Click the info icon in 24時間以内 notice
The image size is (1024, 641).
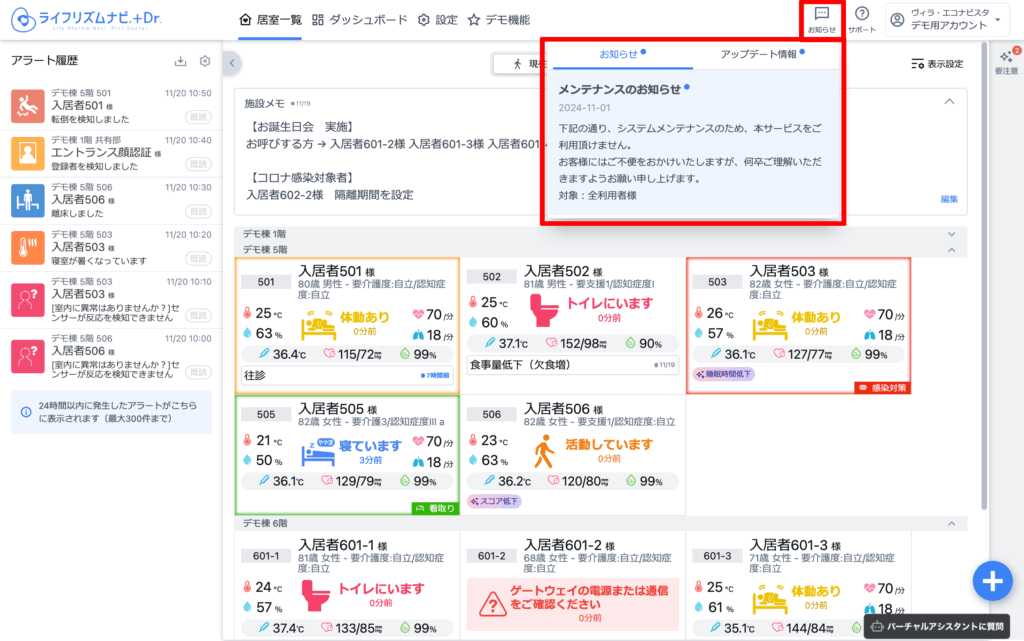click(x=25, y=412)
